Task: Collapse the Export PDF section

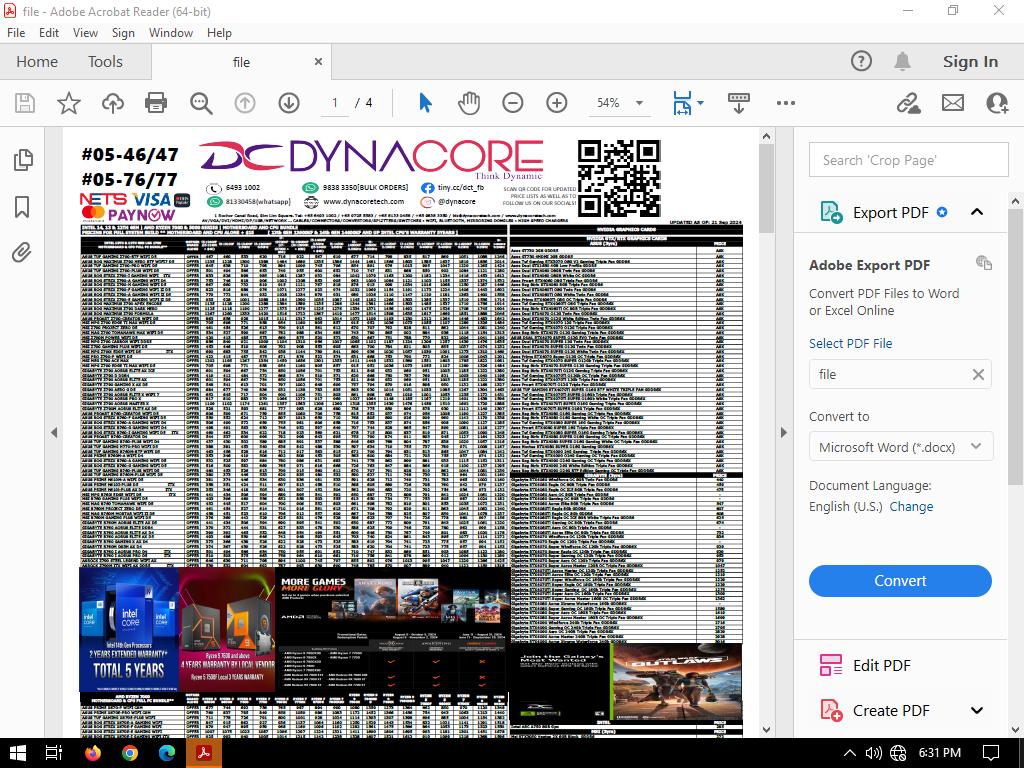Action: (977, 212)
